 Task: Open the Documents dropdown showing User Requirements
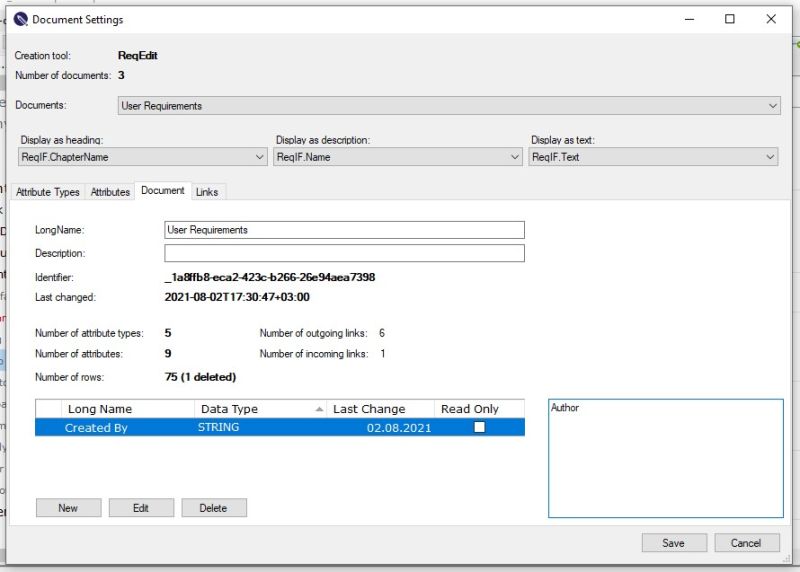tap(449, 106)
